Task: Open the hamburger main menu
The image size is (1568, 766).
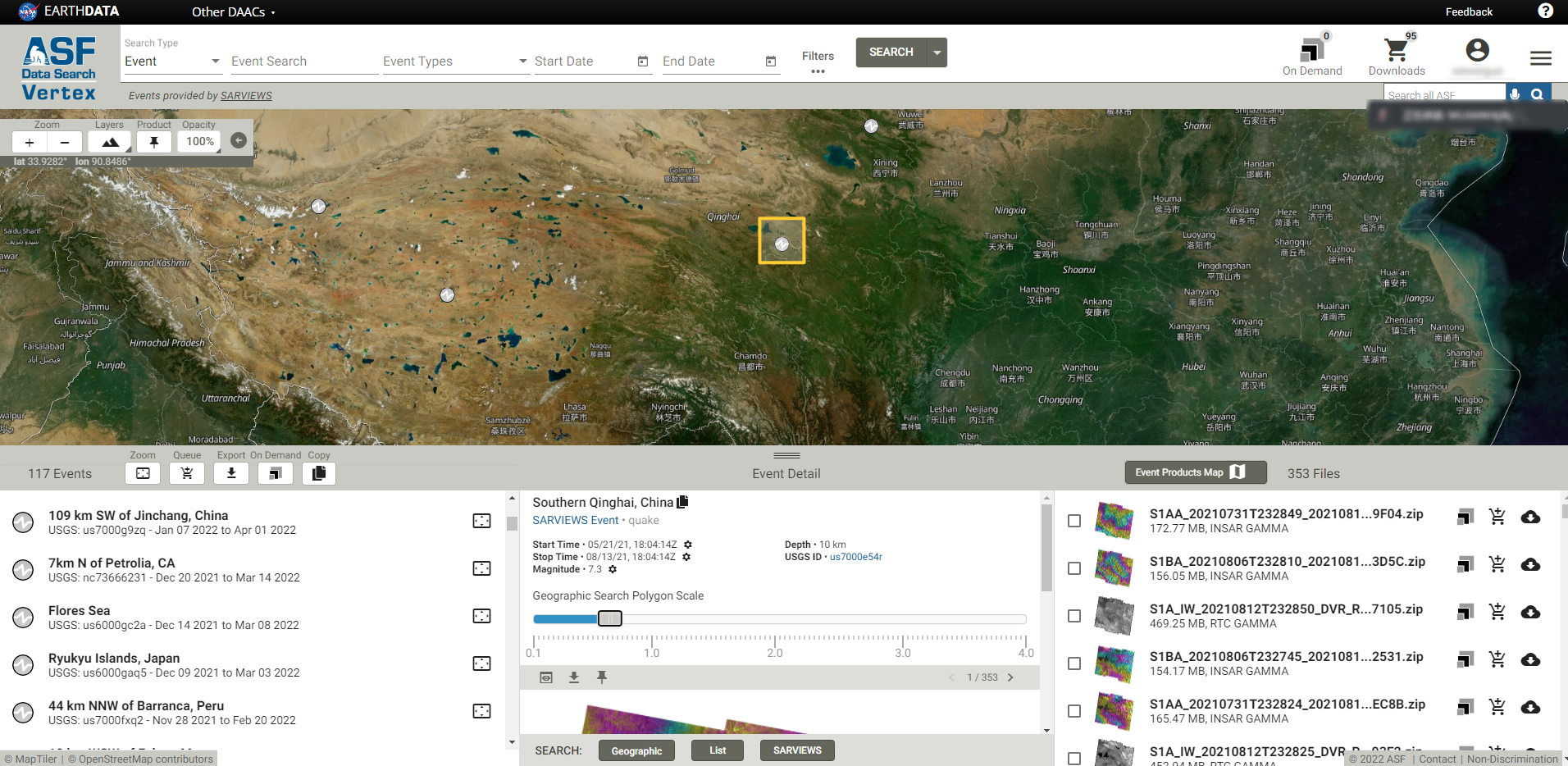Action: (x=1541, y=57)
